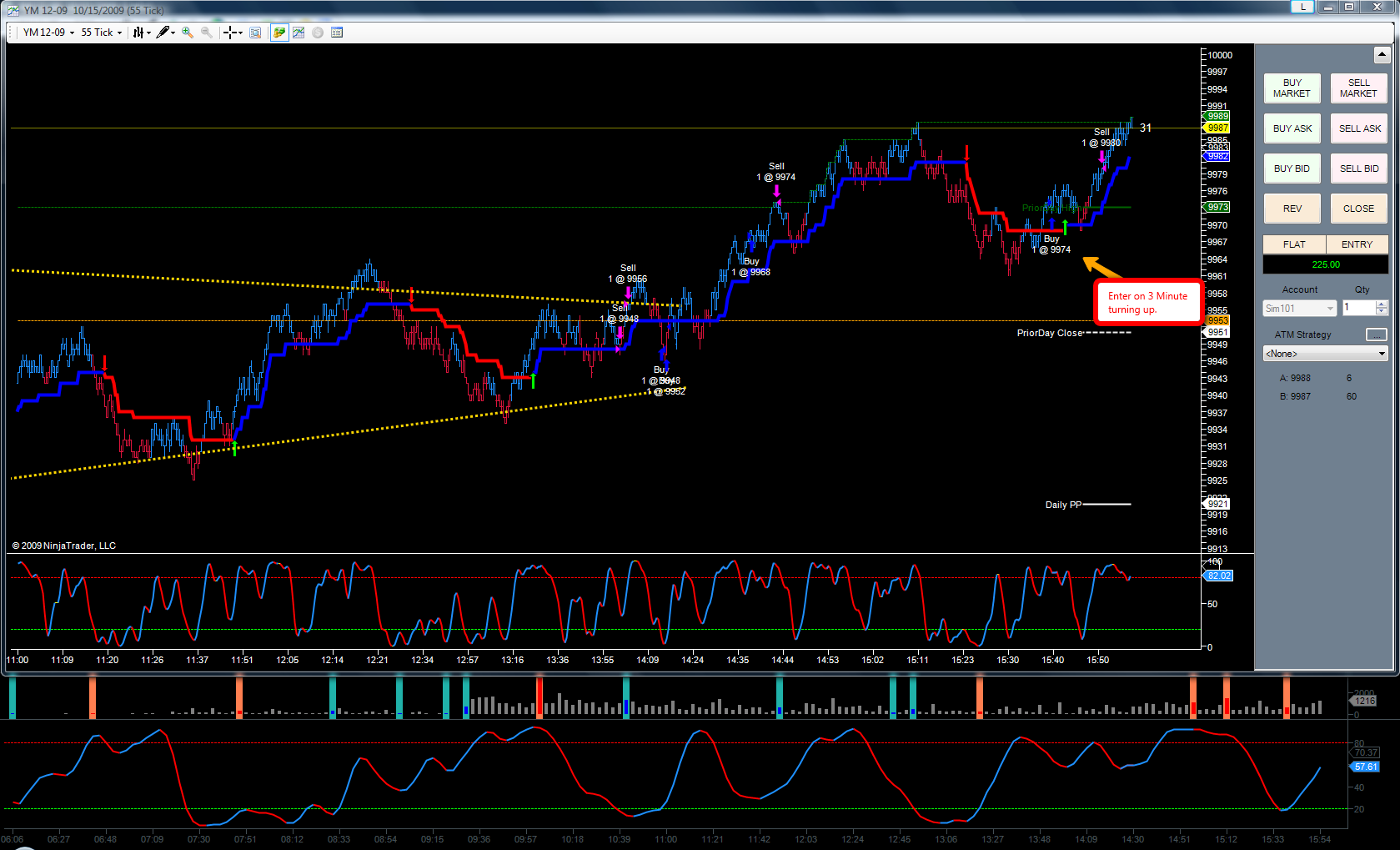The width and height of the screenshot is (1400, 850).
Task: Click the SELL ASK button
Action: coord(1359,128)
